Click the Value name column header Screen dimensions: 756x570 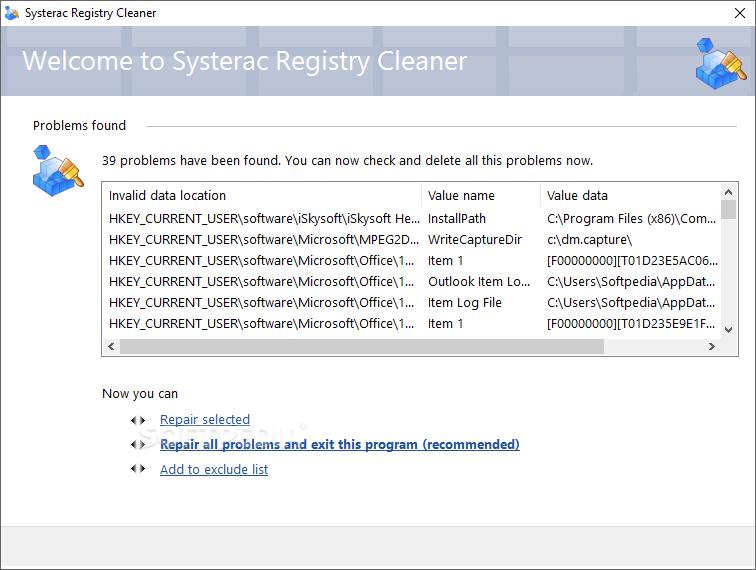(x=481, y=195)
